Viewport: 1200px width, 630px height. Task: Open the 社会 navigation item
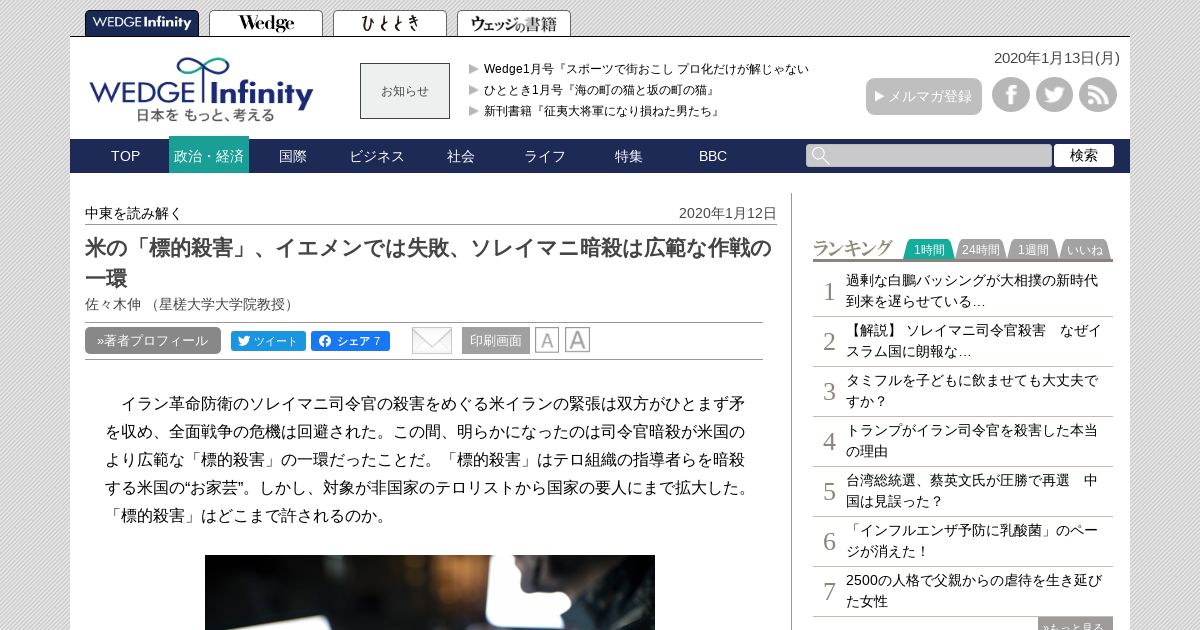(x=461, y=156)
